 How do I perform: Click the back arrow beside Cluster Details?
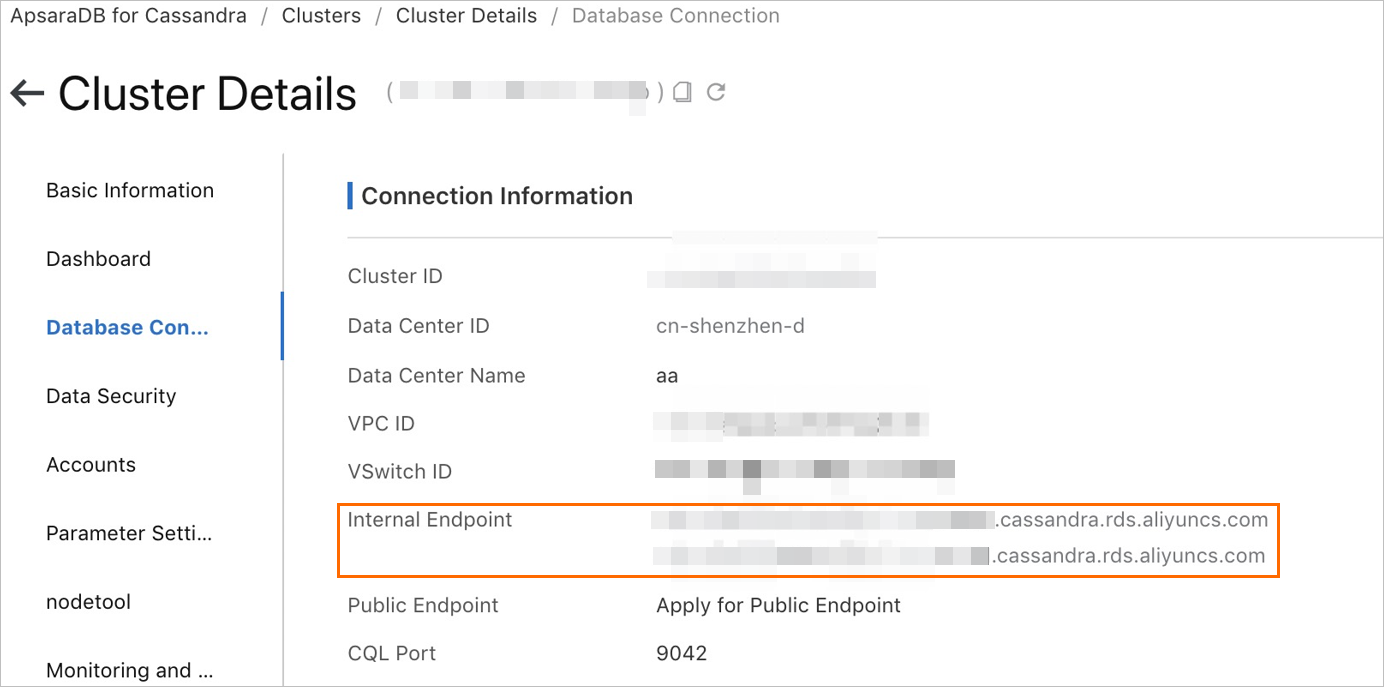tap(27, 94)
